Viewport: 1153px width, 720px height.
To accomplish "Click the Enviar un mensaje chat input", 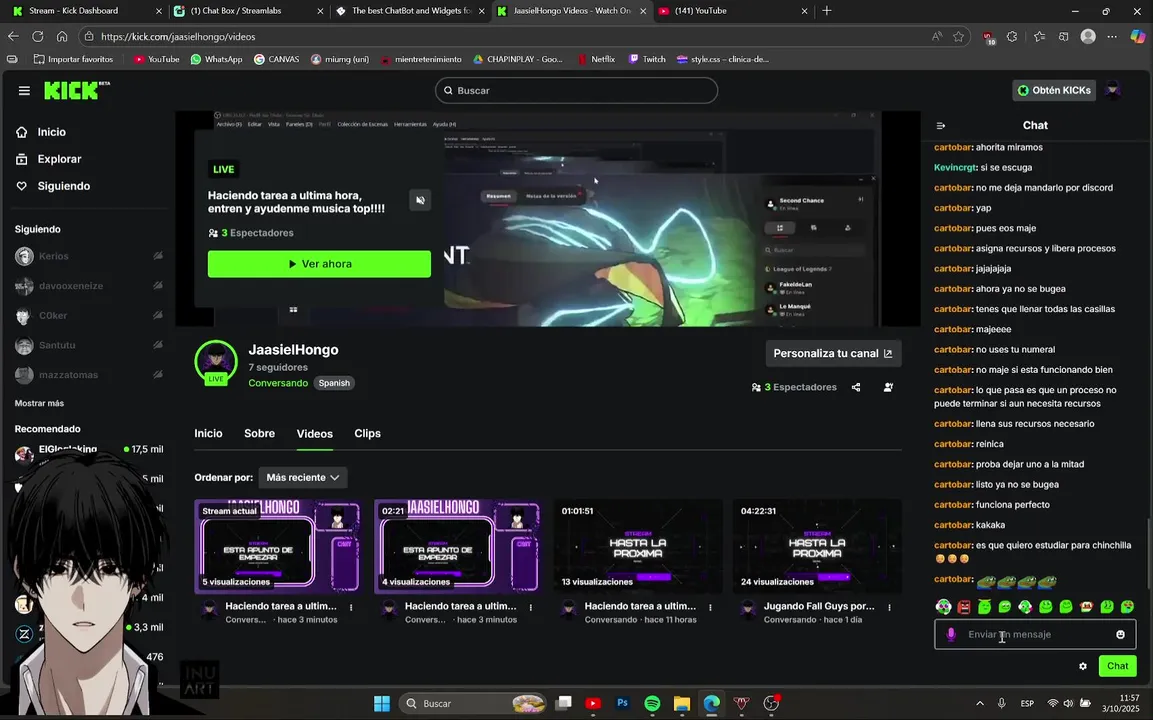I will coord(1035,635).
